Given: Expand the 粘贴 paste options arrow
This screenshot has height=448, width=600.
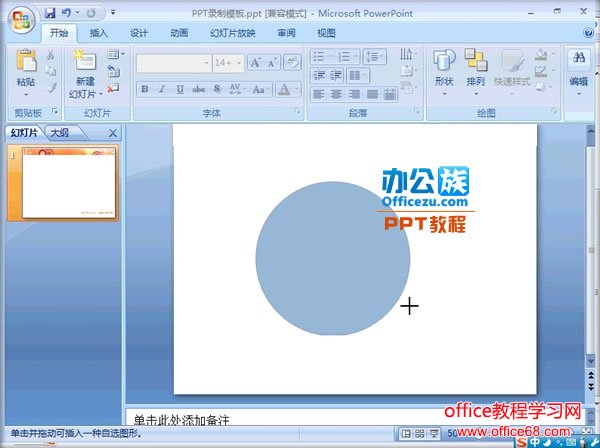Looking at the screenshot, I should [x=26, y=94].
